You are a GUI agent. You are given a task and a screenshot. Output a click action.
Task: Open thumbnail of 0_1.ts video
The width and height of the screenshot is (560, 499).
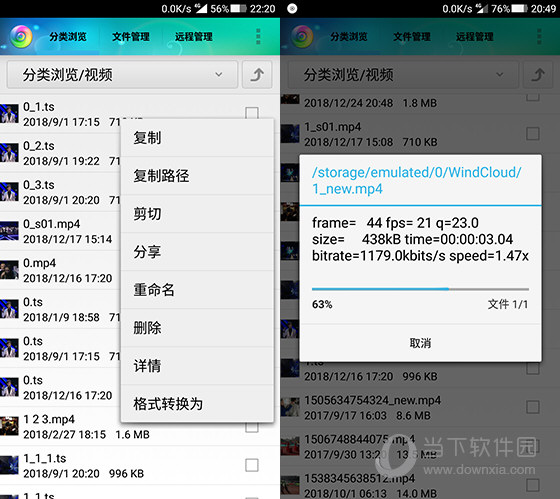tap(9, 114)
